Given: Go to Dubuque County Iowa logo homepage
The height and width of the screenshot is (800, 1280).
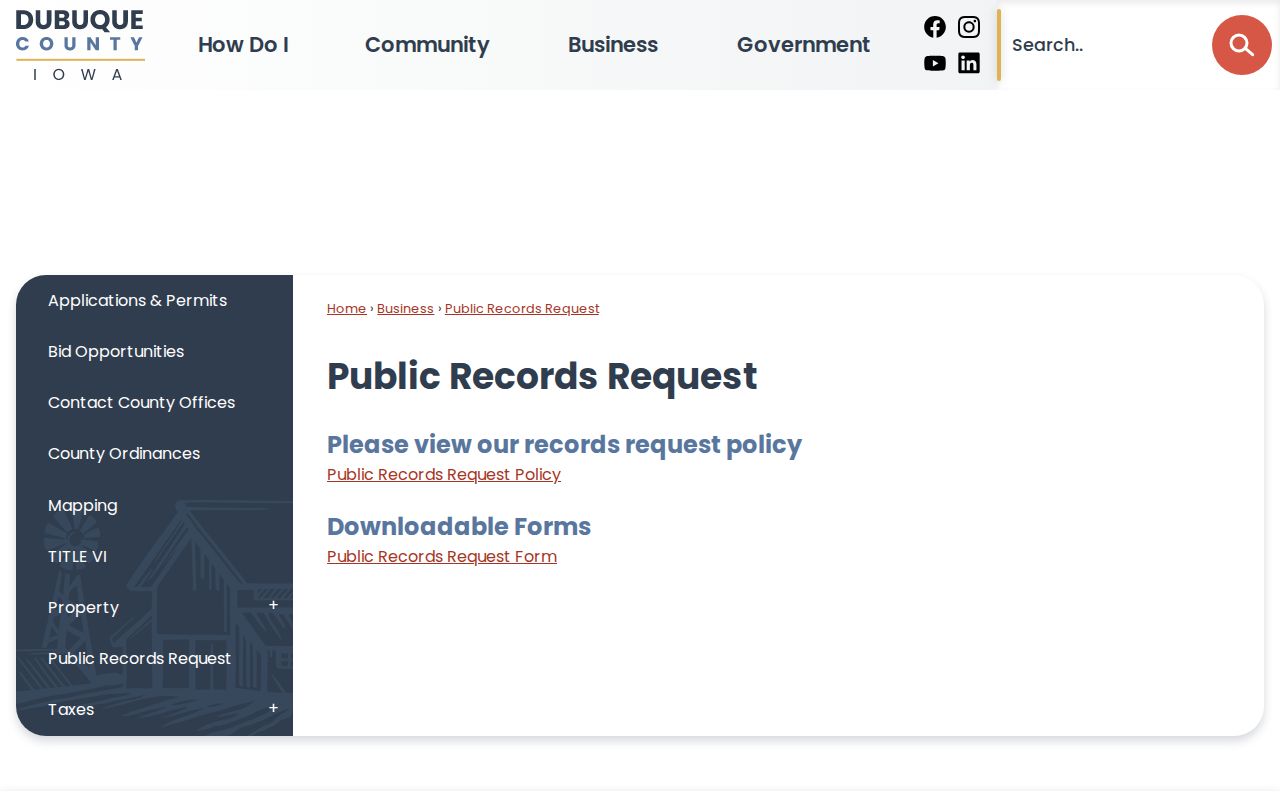Looking at the screenshot, I should pyautogui.click(x=80, y=46).
